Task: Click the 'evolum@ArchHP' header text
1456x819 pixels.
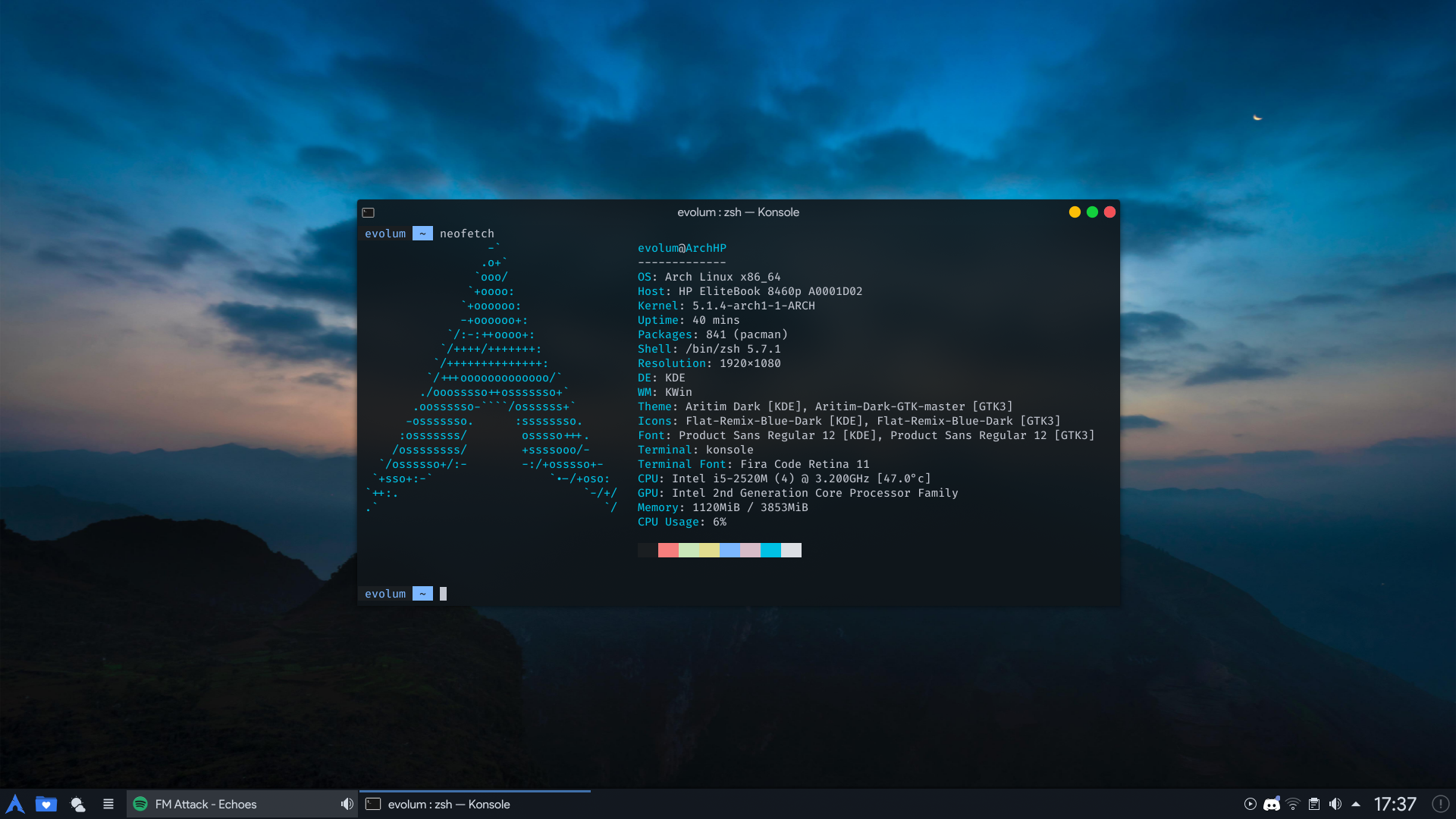Action: point(682,248)
